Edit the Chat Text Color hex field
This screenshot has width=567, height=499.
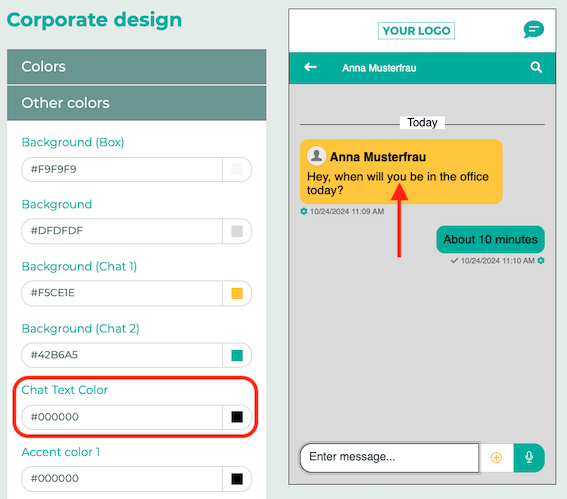tap(122, 417)
